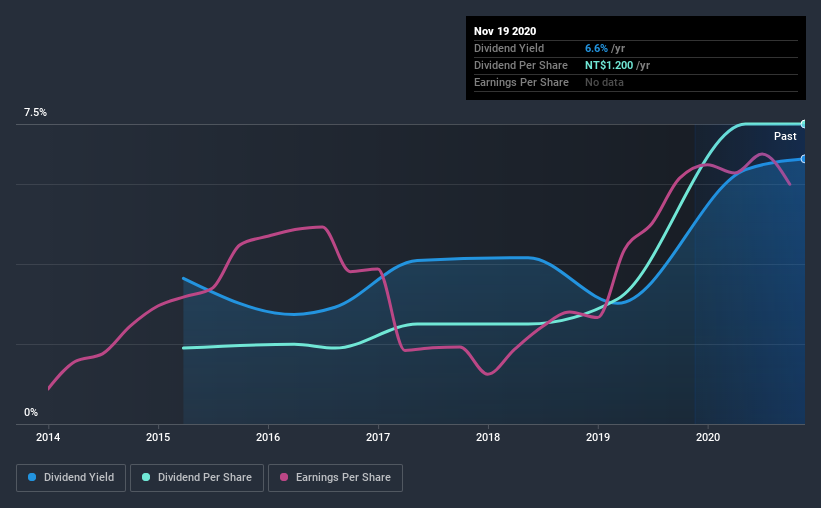Click the 2019 x-axis label
821x508 pixels.
(x=598, y=437)
